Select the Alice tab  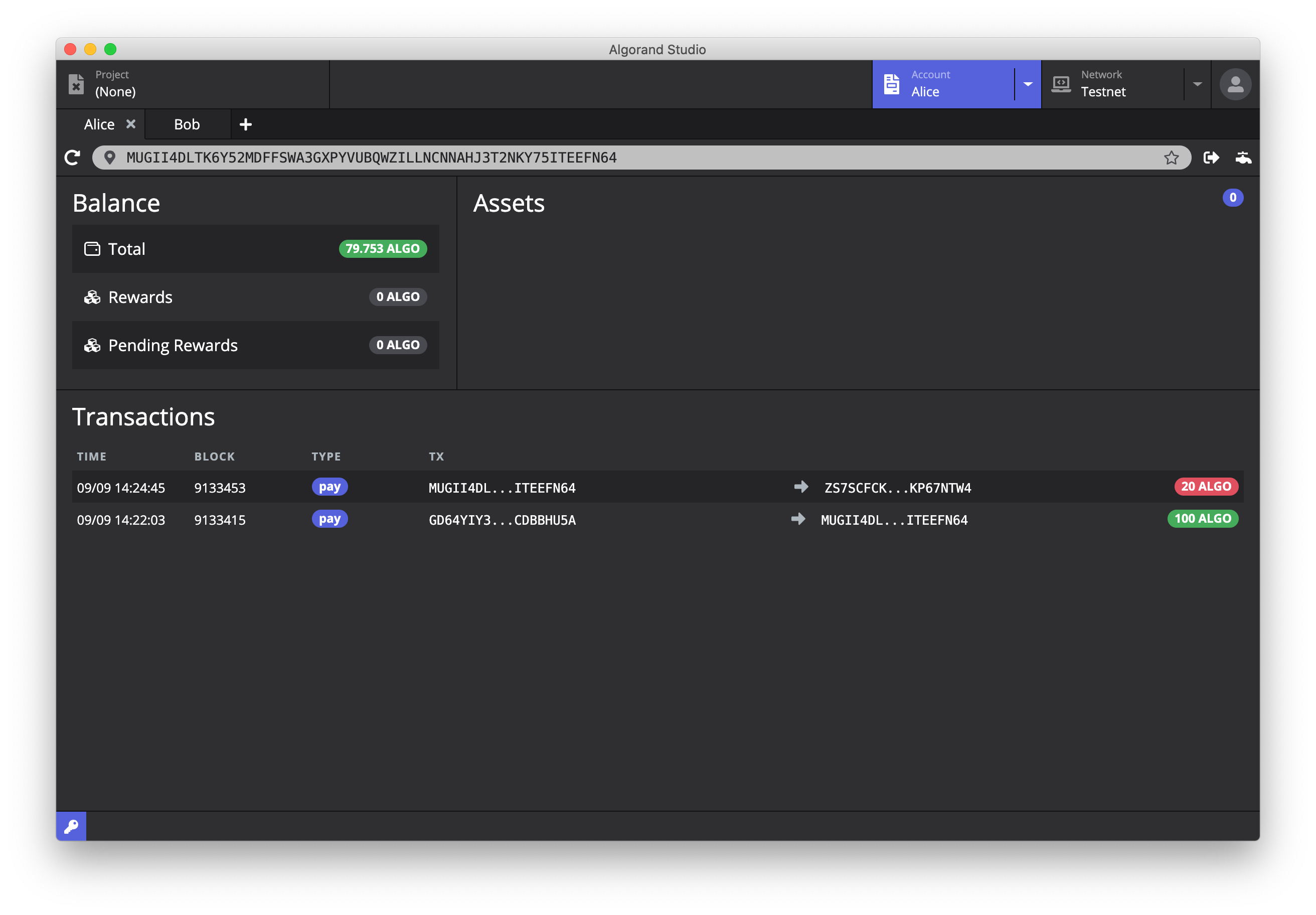point(99,124)
